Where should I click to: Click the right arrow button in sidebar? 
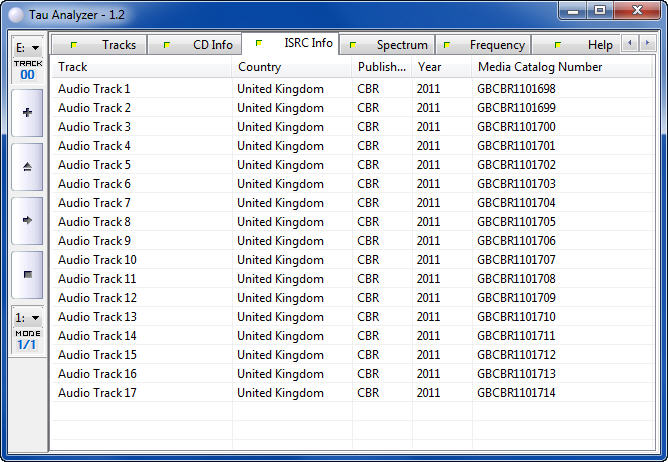27,220
